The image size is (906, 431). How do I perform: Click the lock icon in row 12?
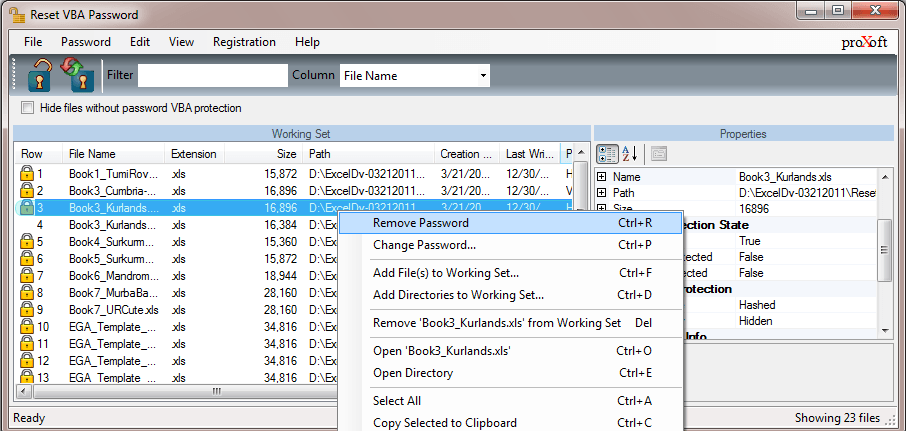[x=27, y=361]
